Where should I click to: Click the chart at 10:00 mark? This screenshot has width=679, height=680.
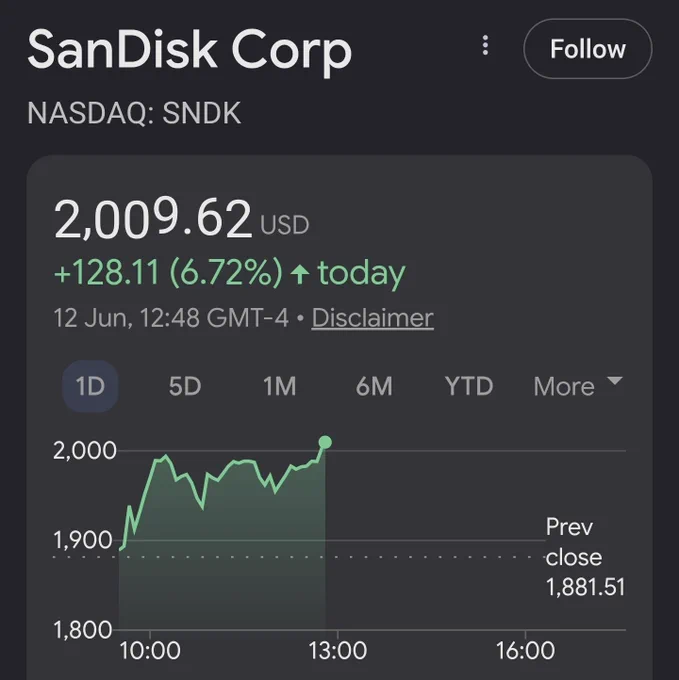click(150, 651)
